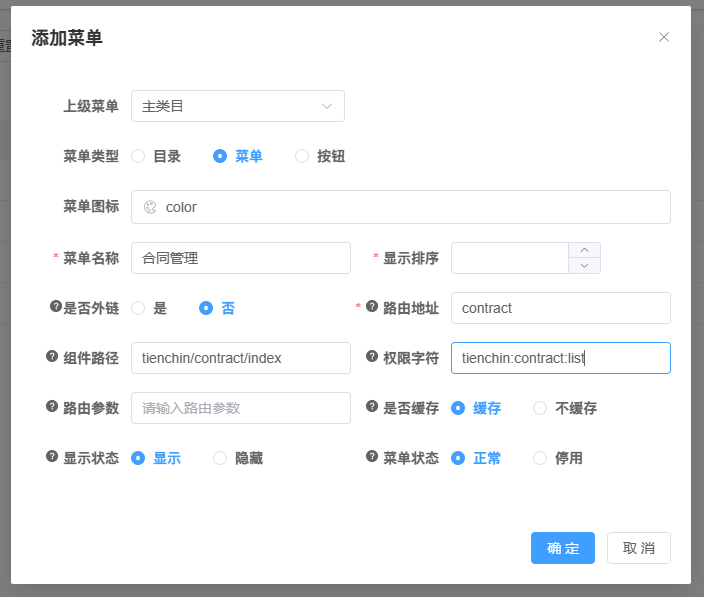The image size is (704, 597).
Task: Focus 权限字符 field with tienchin:contract:list
Action: click(561, 358)
